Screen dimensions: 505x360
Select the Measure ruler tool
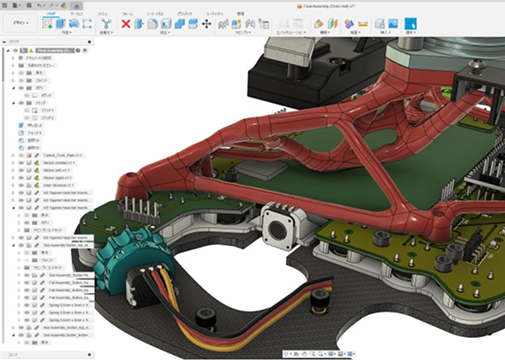[363, 24]
